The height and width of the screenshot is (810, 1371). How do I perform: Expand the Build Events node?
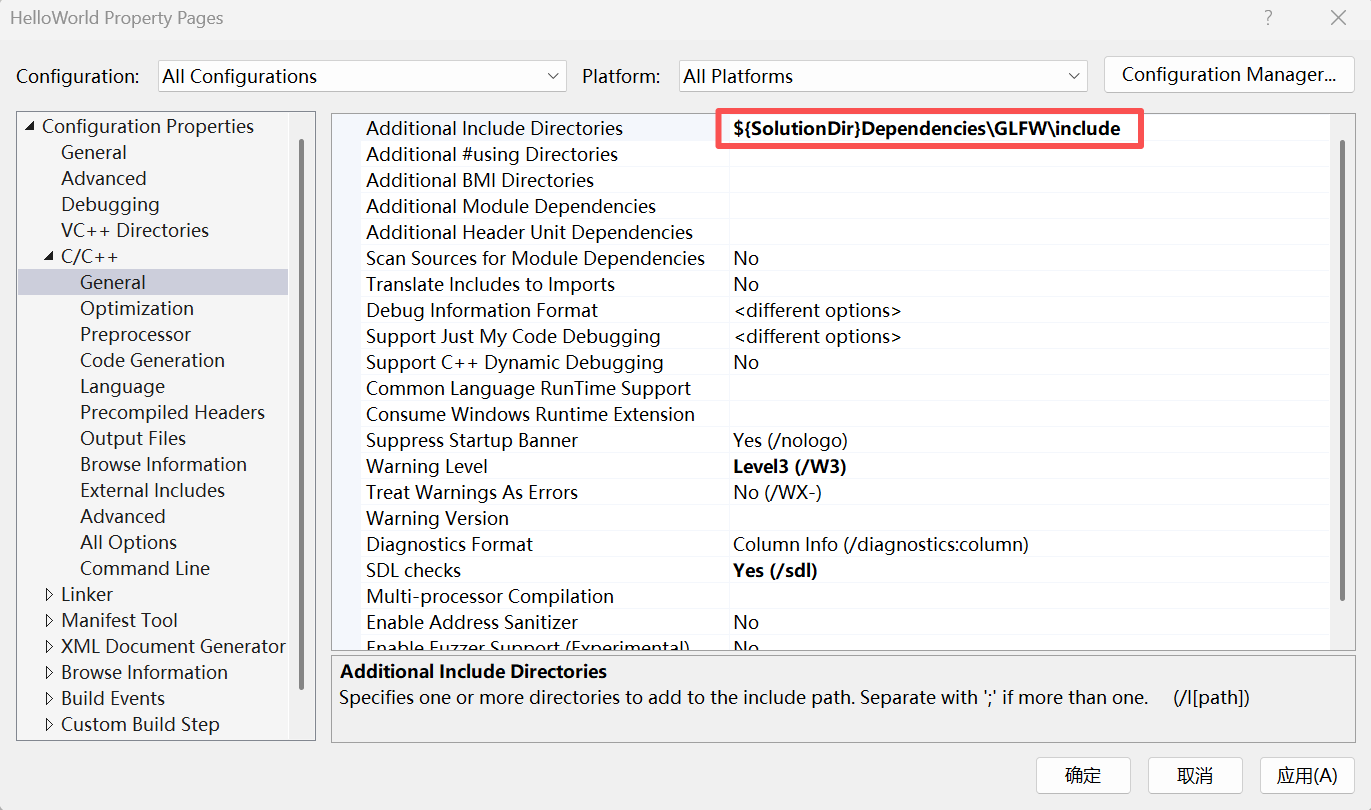49,699
